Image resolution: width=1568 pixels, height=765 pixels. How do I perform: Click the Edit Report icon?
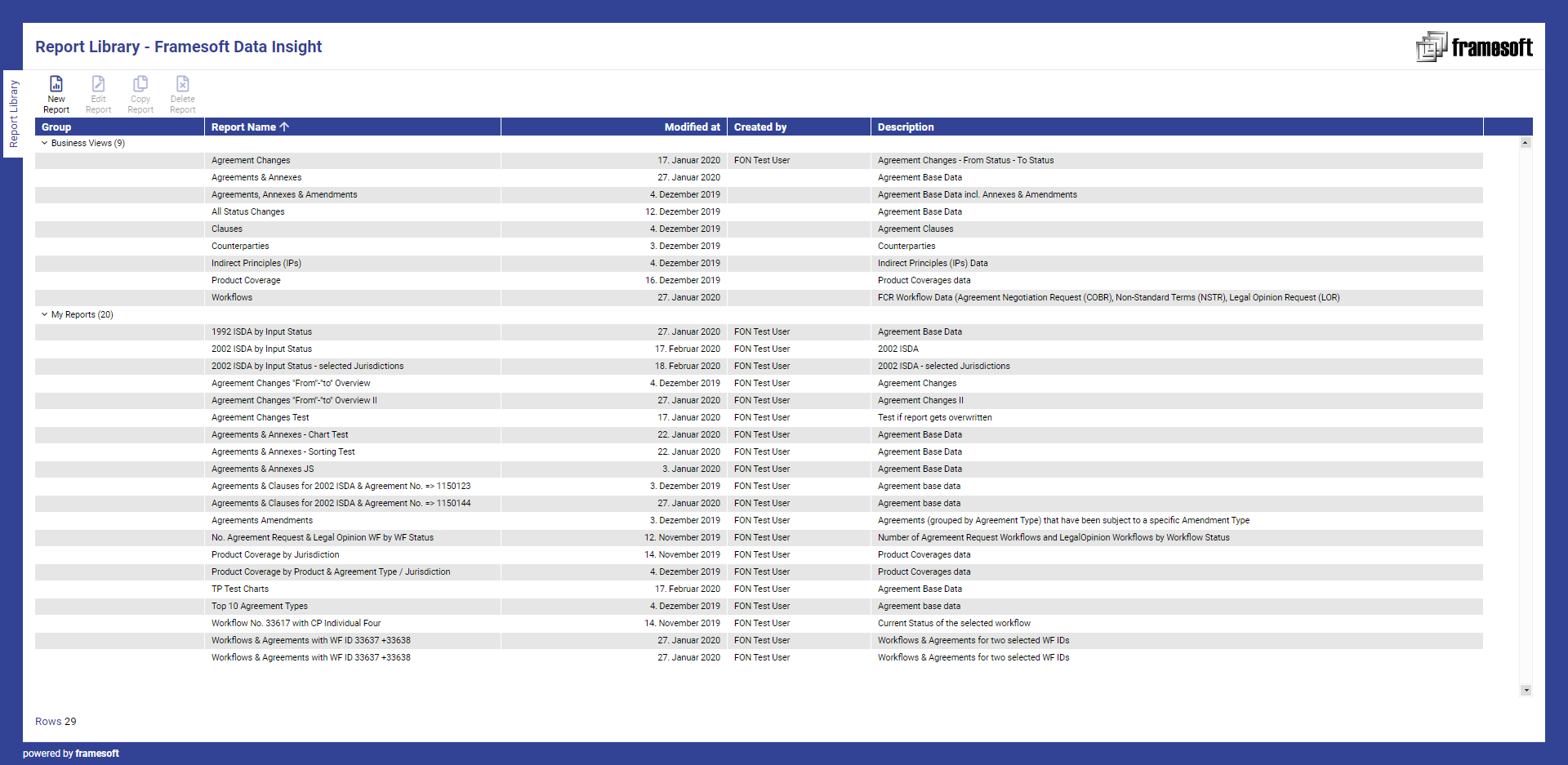click(x=98, y=84)
